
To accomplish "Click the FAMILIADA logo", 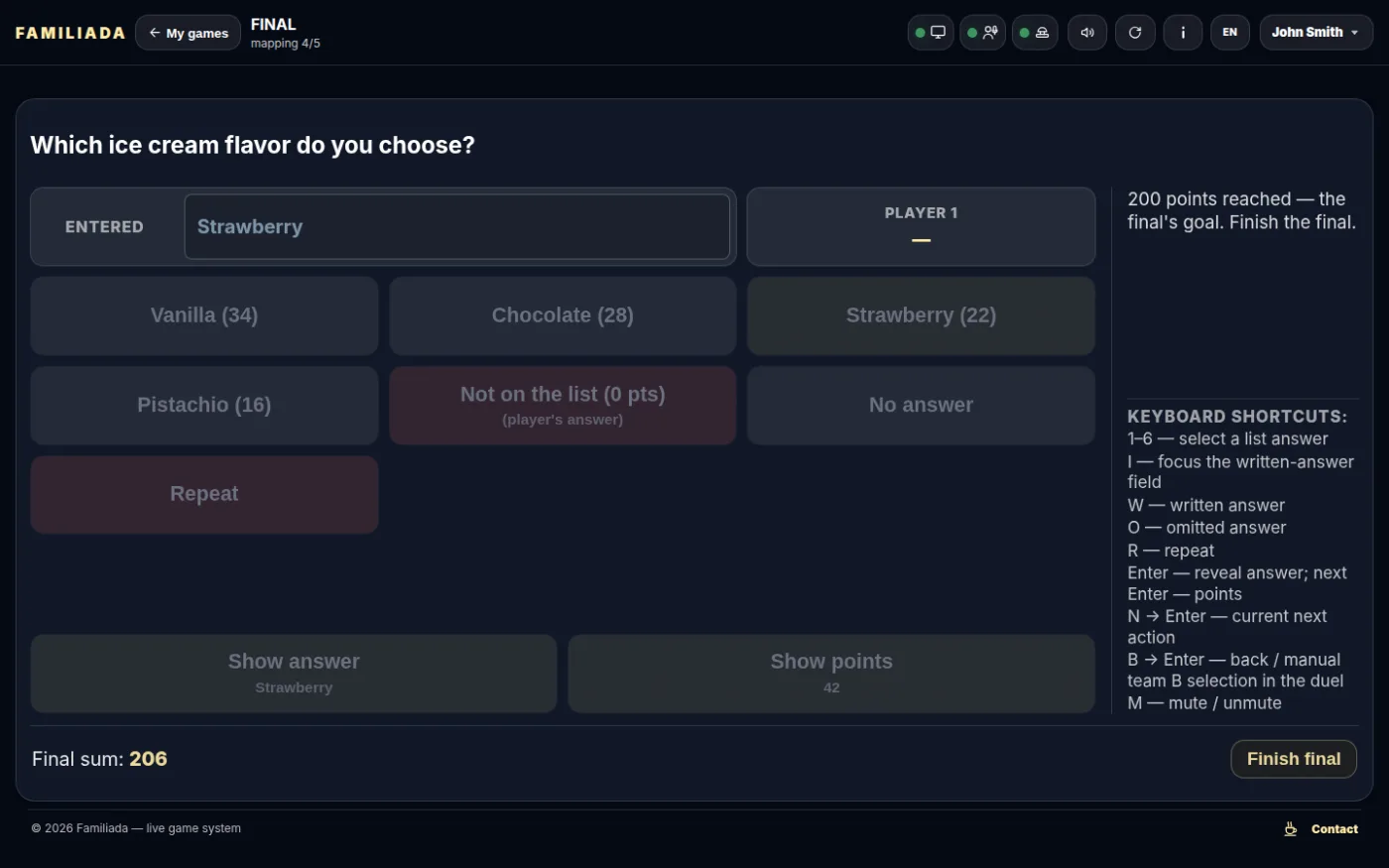I will click(x=70, y=33).
